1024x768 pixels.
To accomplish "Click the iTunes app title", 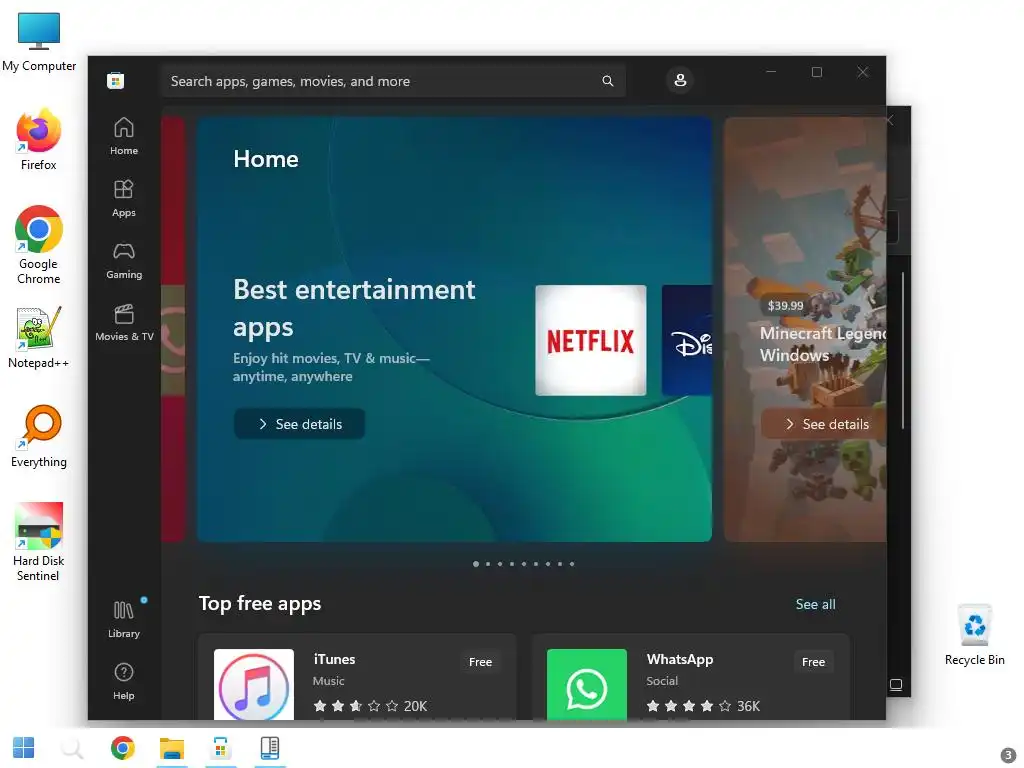I will (334, 659).
